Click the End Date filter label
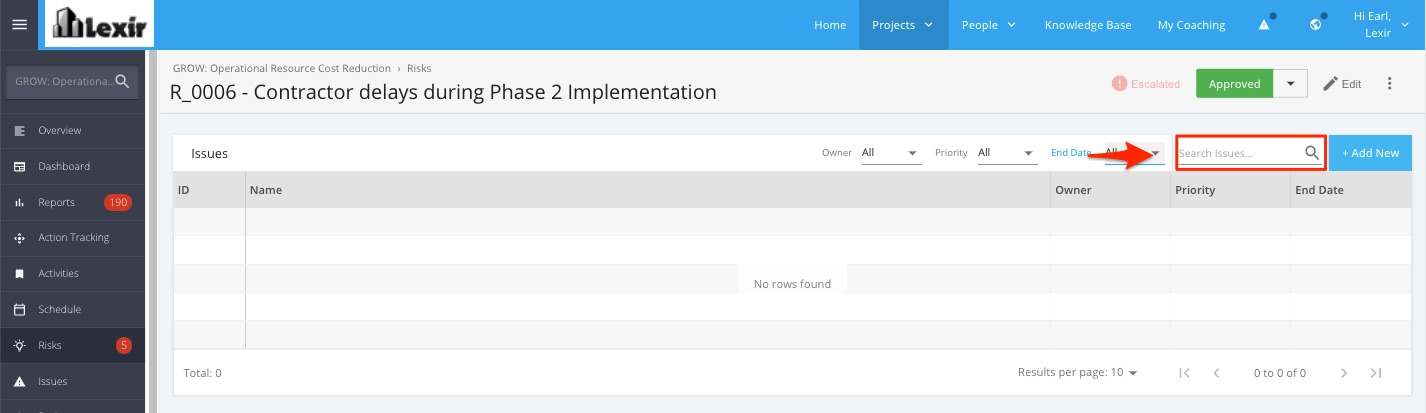1426x413 pixels. [x=1071, y=153]
